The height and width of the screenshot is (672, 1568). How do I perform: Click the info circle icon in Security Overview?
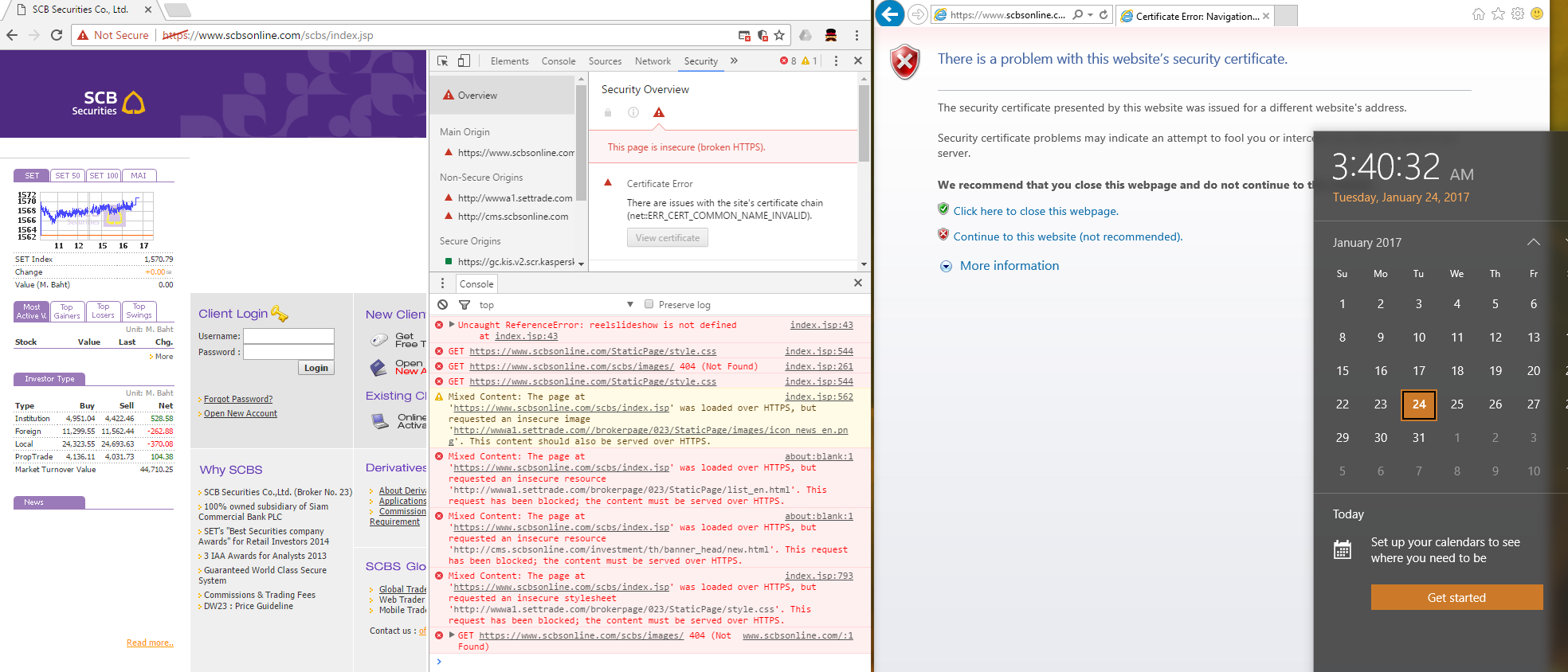click(633, 112)
